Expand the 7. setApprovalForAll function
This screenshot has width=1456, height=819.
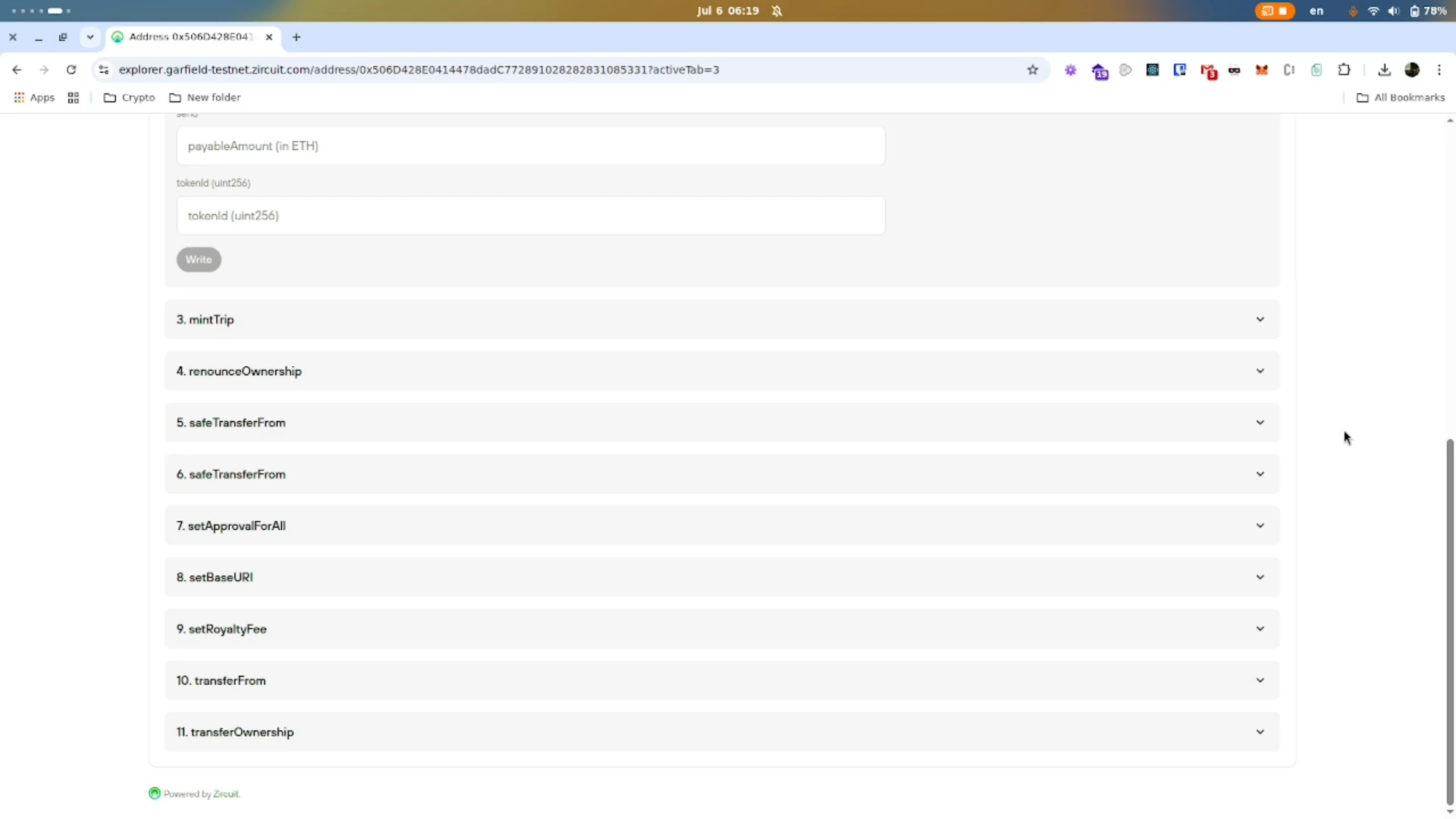click(722, 526)
